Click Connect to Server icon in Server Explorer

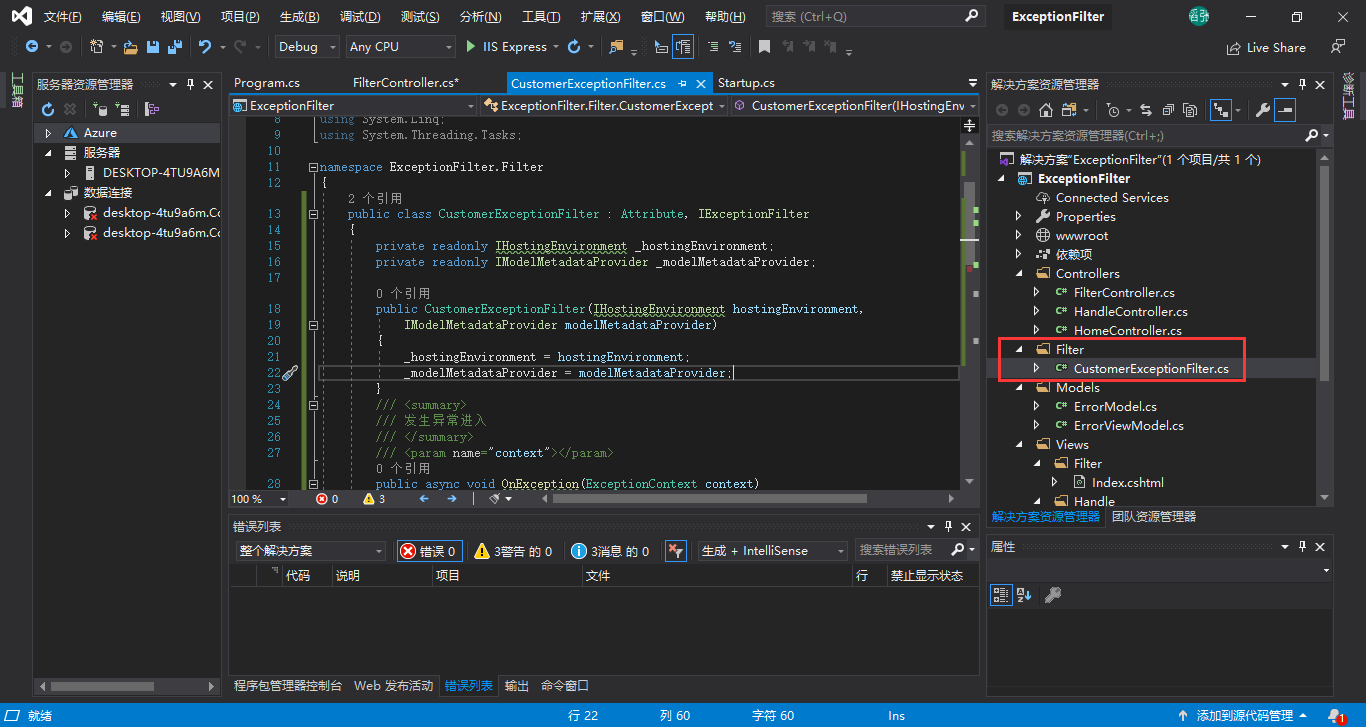[x=122, y=109]
